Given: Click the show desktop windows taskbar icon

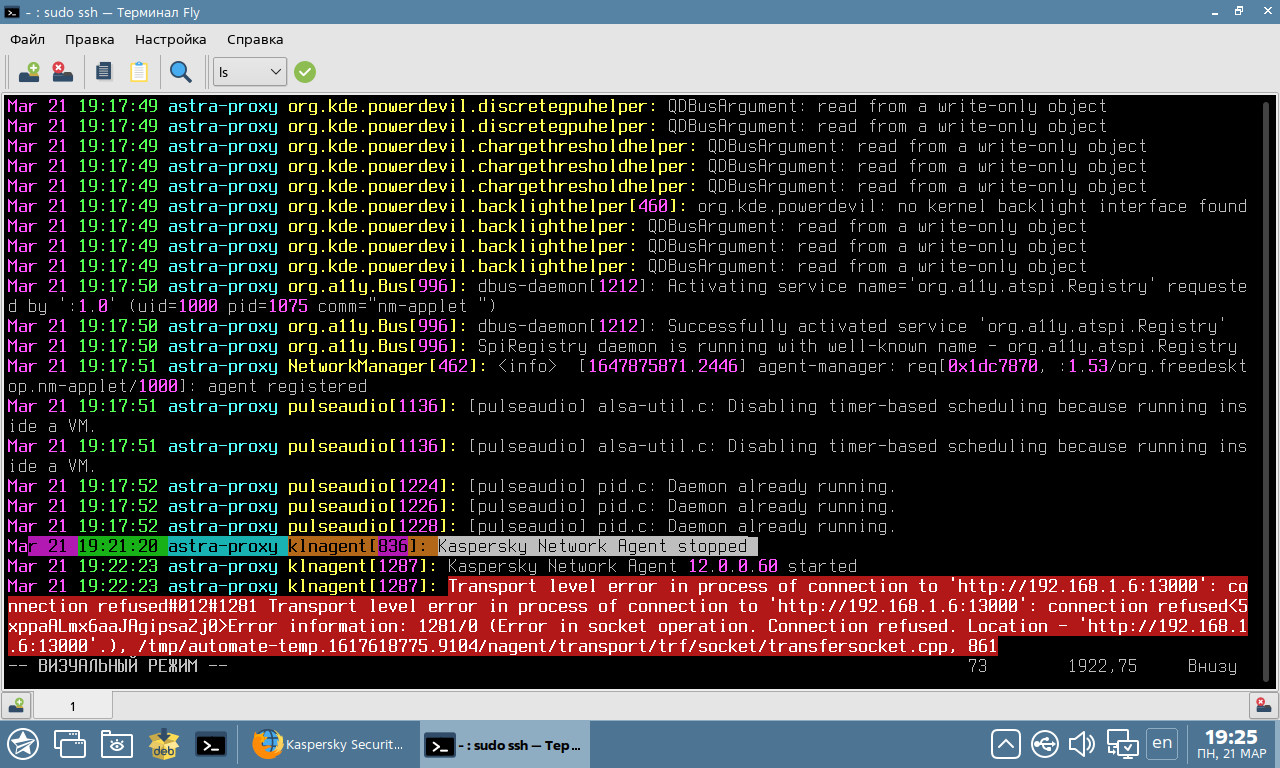Looking at the screenshot, I should coord(70,744).
